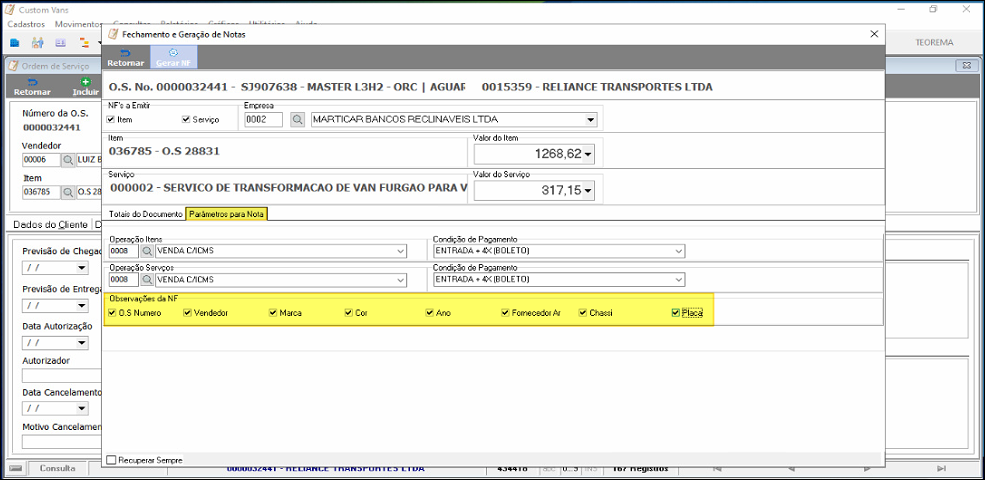Click people icon in main toolbar
The image size is (985, 480).
(x=38, y=43)
